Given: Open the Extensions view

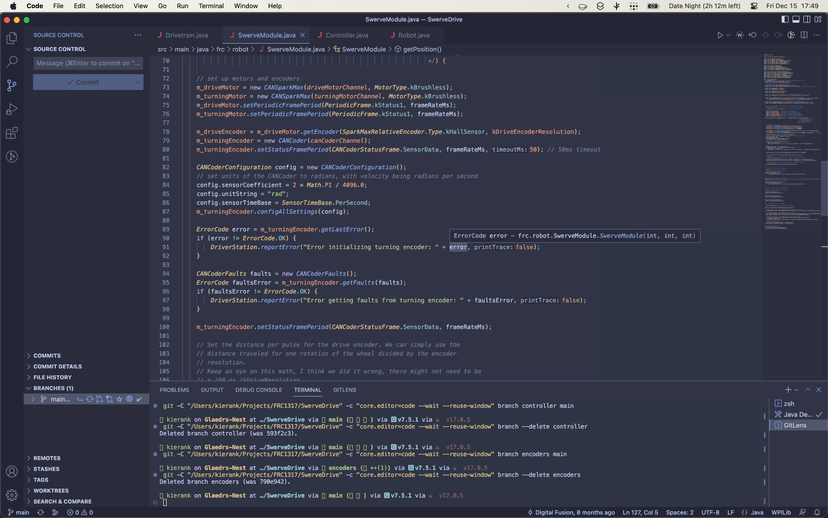Looking at the screenshot, I should tap(12, 133).
